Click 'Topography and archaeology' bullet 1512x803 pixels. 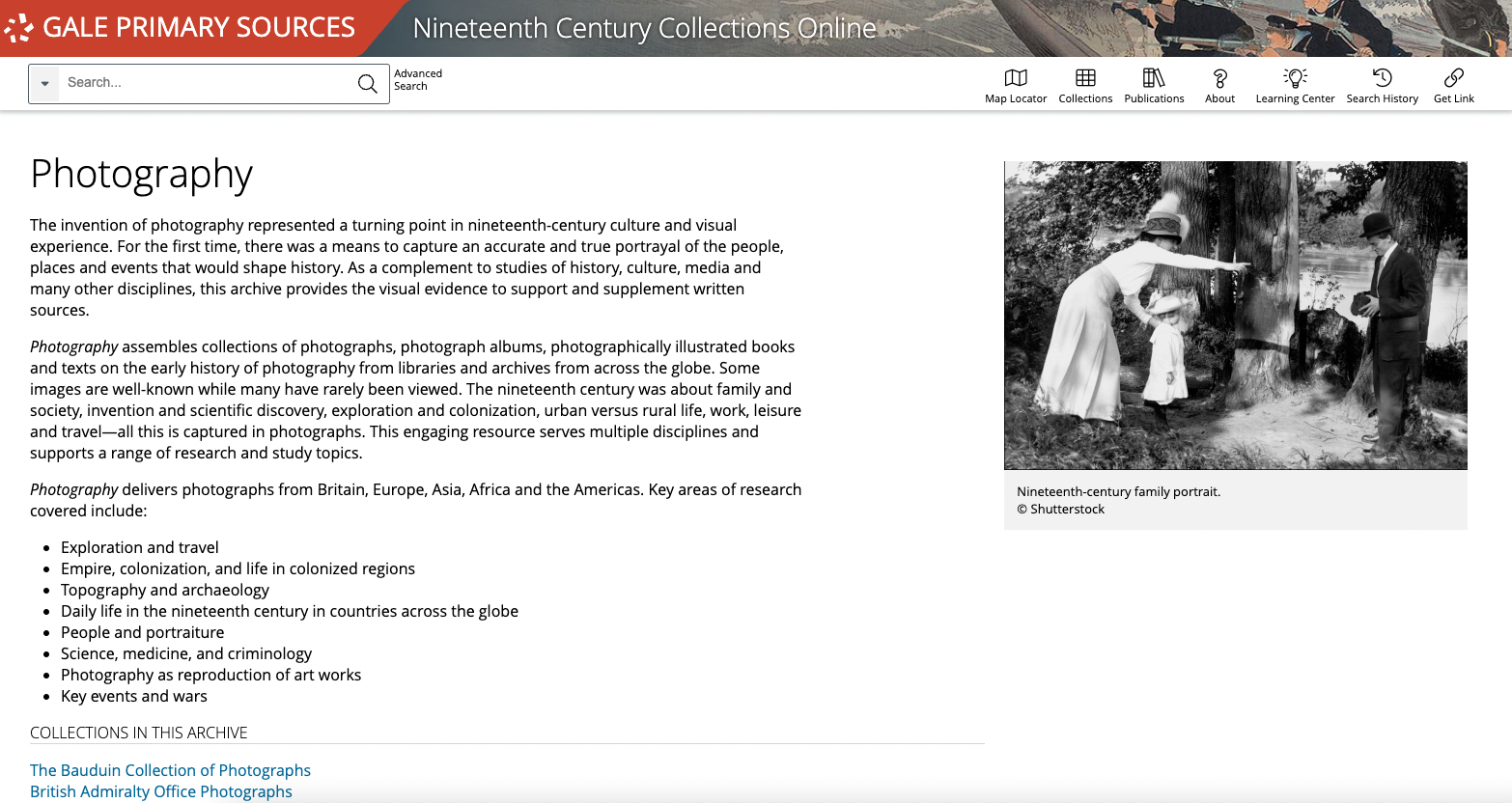pyautogui.click(x=165, y=590)
